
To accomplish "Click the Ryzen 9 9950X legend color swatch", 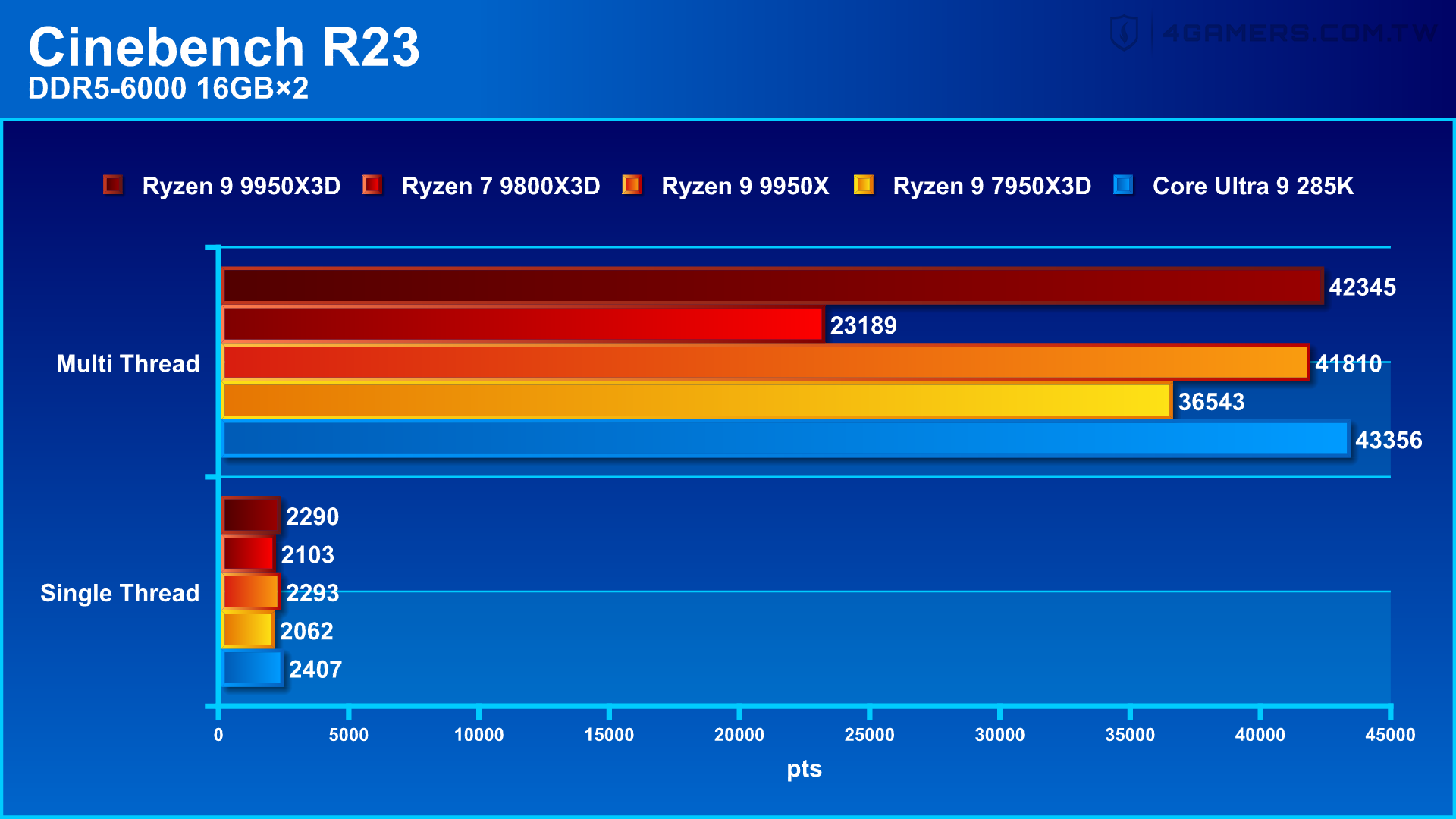I will click(x=632, y=185).
